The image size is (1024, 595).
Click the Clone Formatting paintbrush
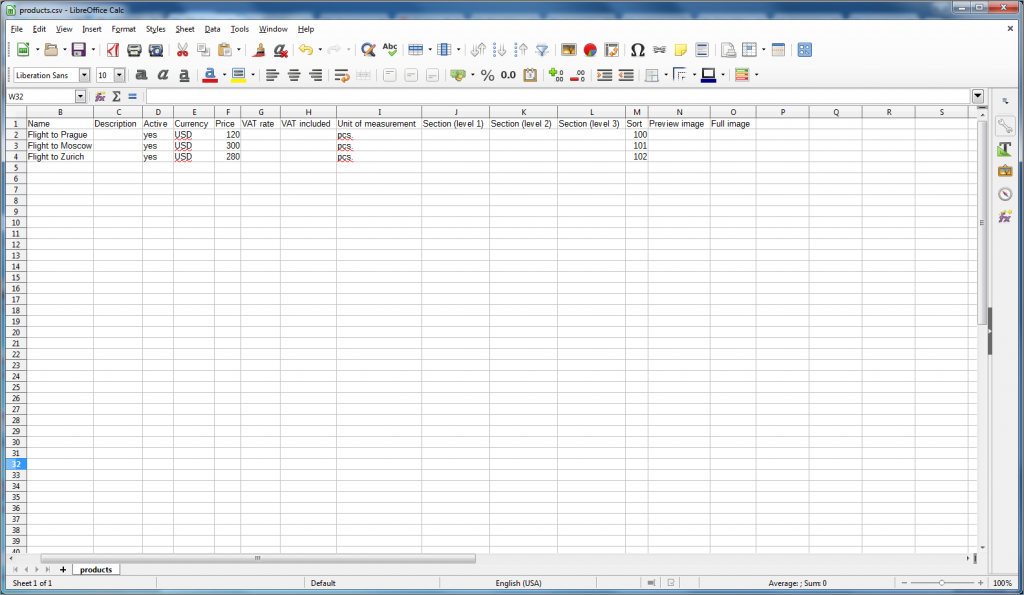pos(259,50)
